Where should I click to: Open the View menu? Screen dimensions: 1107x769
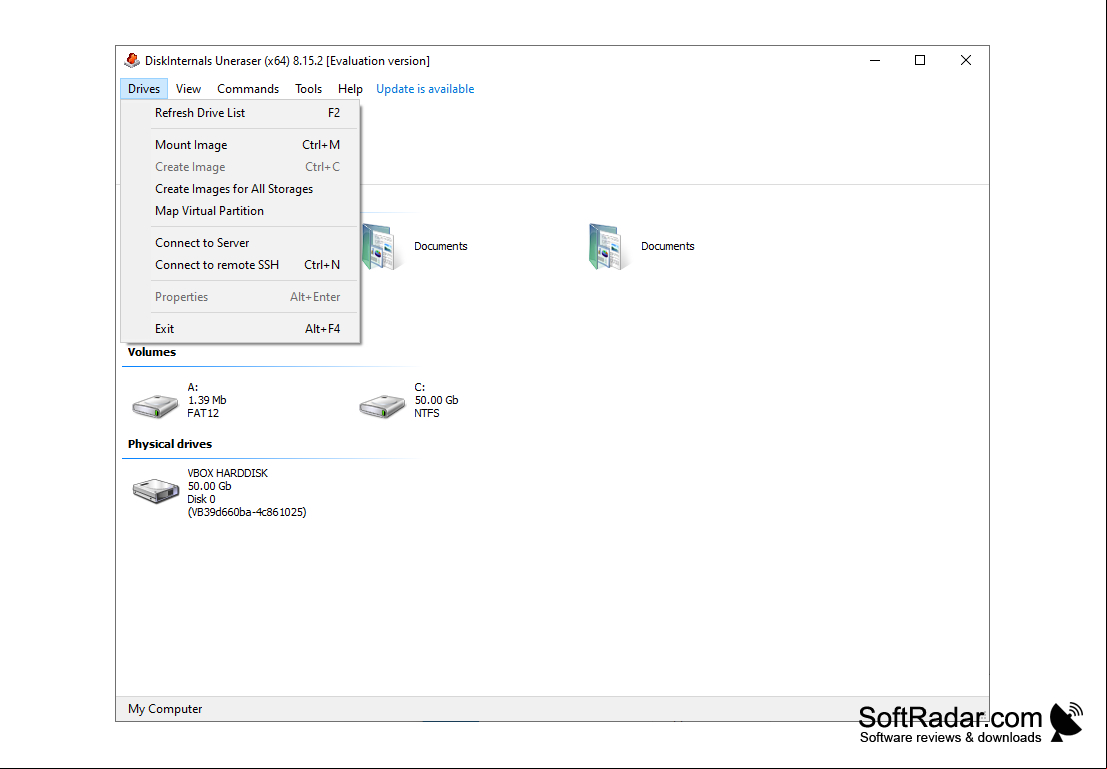189,89
